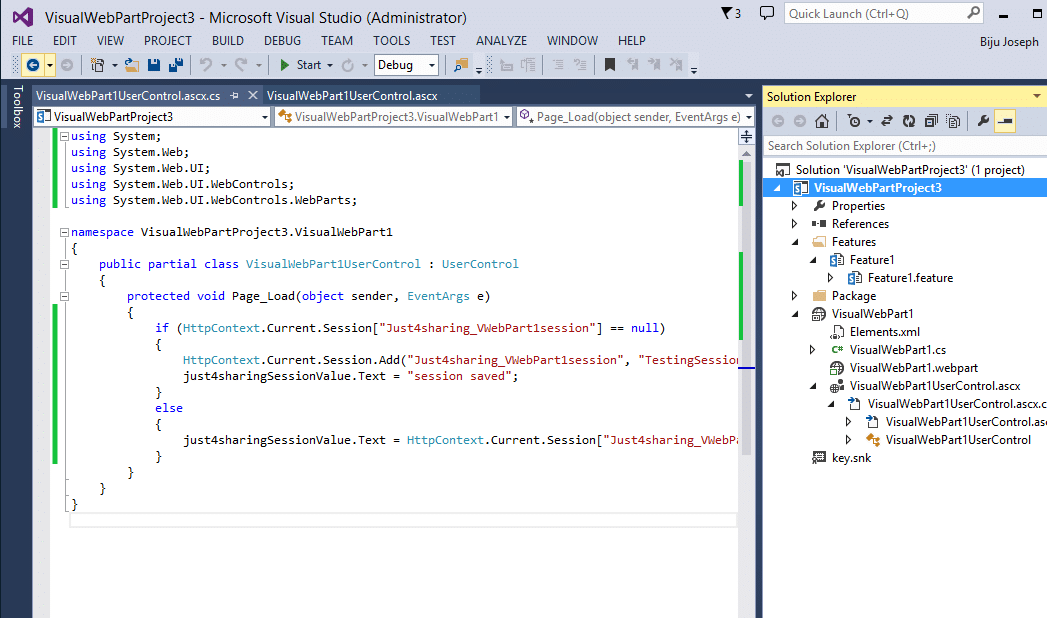Click the Save All toolbar icon
Viewport: 1047px width, 618px height.
tap(176, 65)
